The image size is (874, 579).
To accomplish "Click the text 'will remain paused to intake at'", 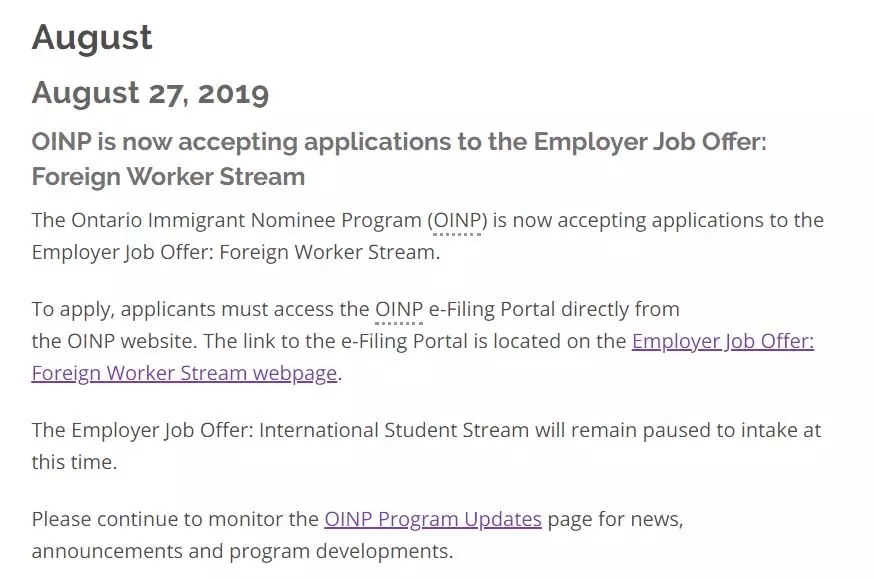I will coord(678,430).
